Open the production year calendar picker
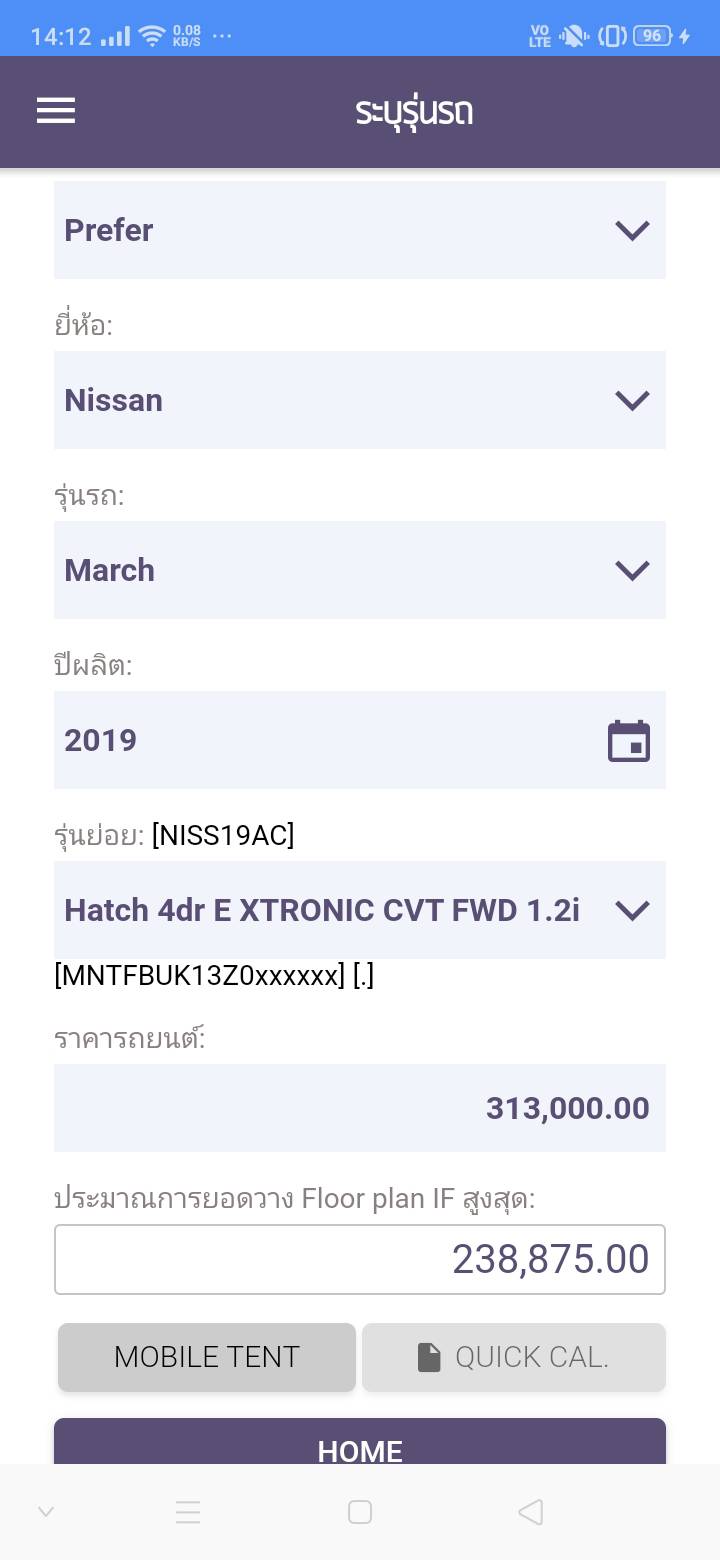 point(629,741)
